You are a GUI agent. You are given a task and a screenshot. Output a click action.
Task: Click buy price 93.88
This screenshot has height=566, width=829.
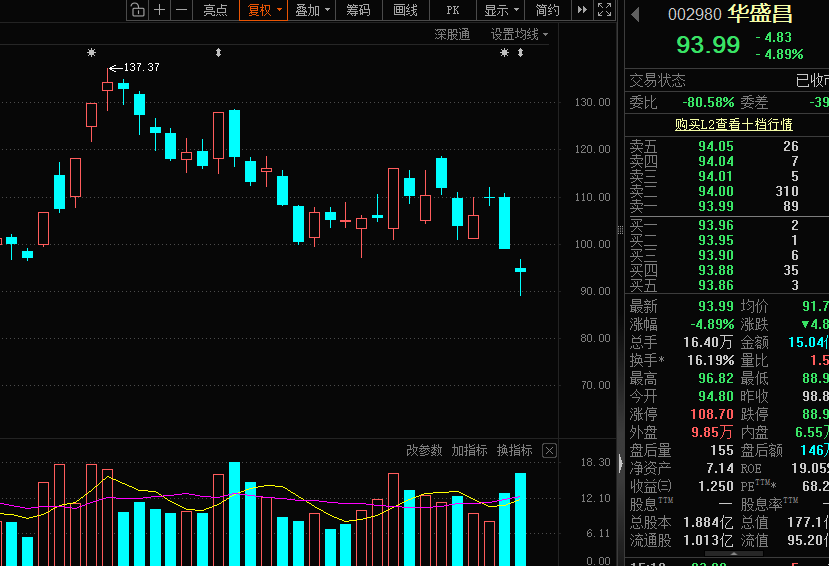click(x=715, y=271)
